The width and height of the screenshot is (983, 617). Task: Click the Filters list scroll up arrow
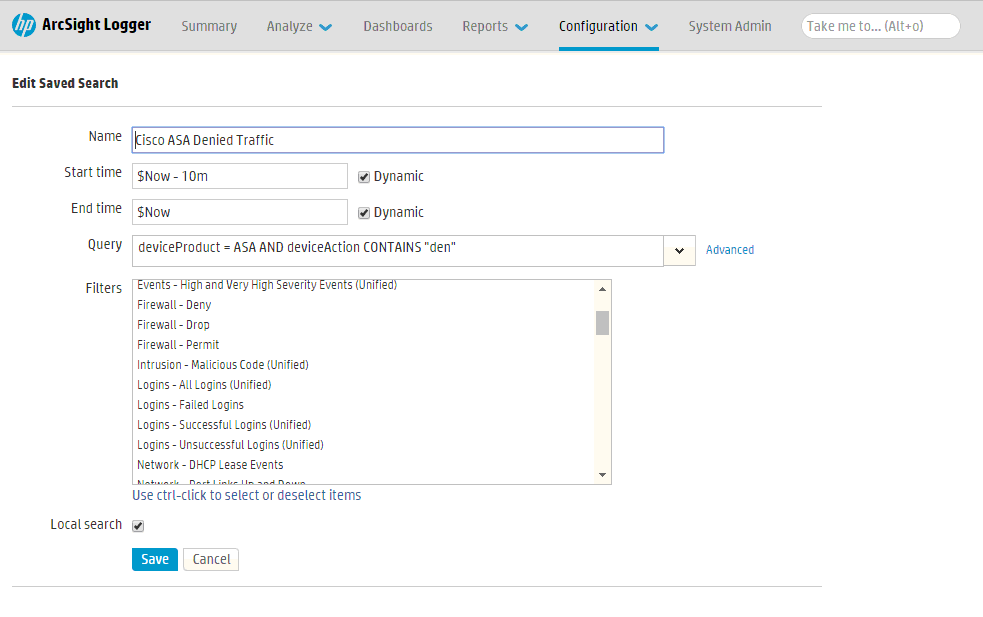(x=602, y=289)
